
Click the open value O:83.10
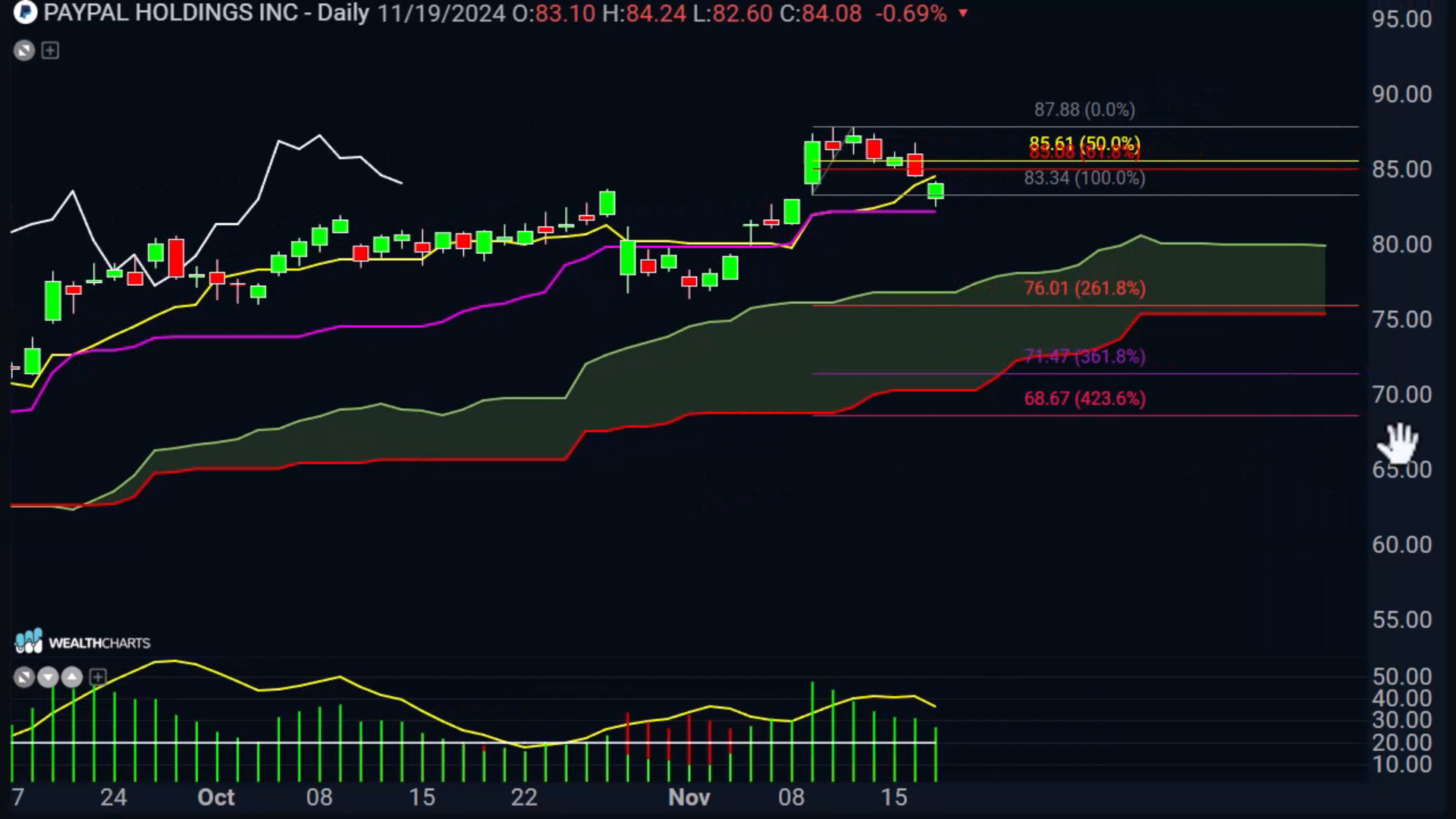(x=554, y=14)
